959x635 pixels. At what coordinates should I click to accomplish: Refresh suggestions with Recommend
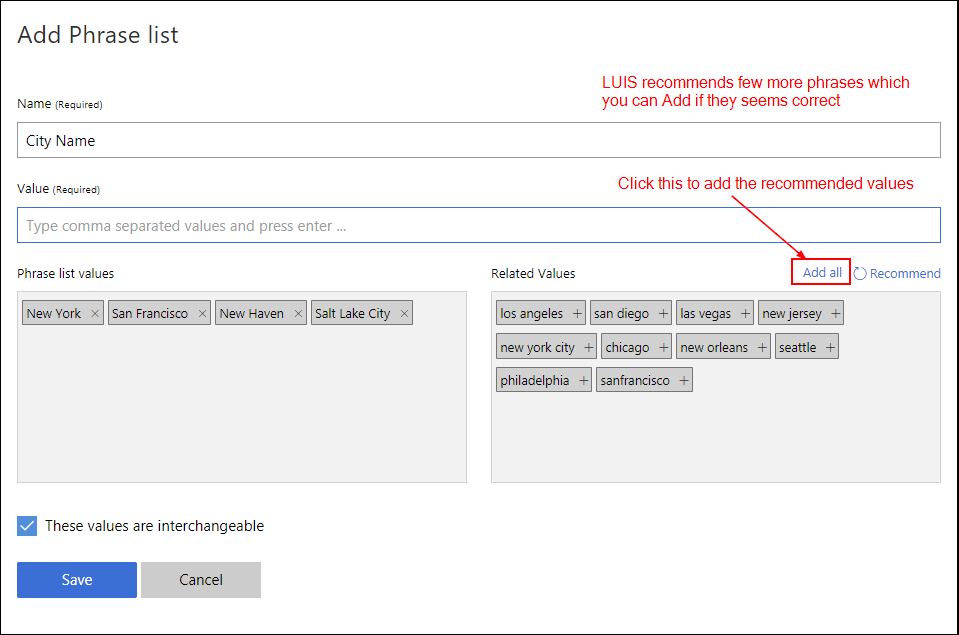897,274
